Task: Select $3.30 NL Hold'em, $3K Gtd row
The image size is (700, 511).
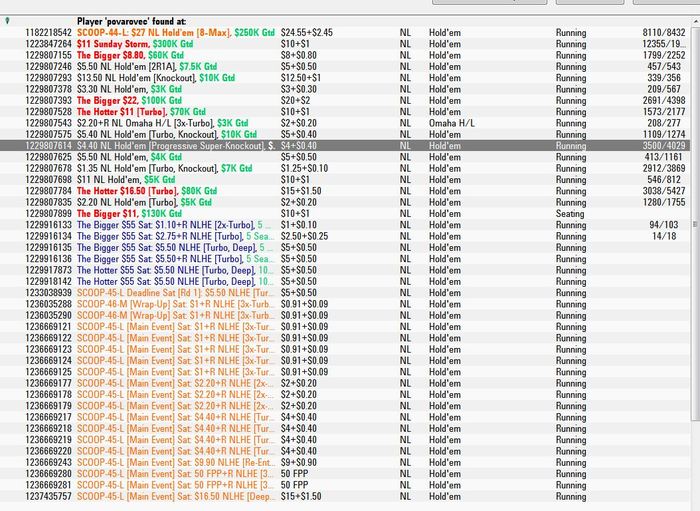Action: 345,89
